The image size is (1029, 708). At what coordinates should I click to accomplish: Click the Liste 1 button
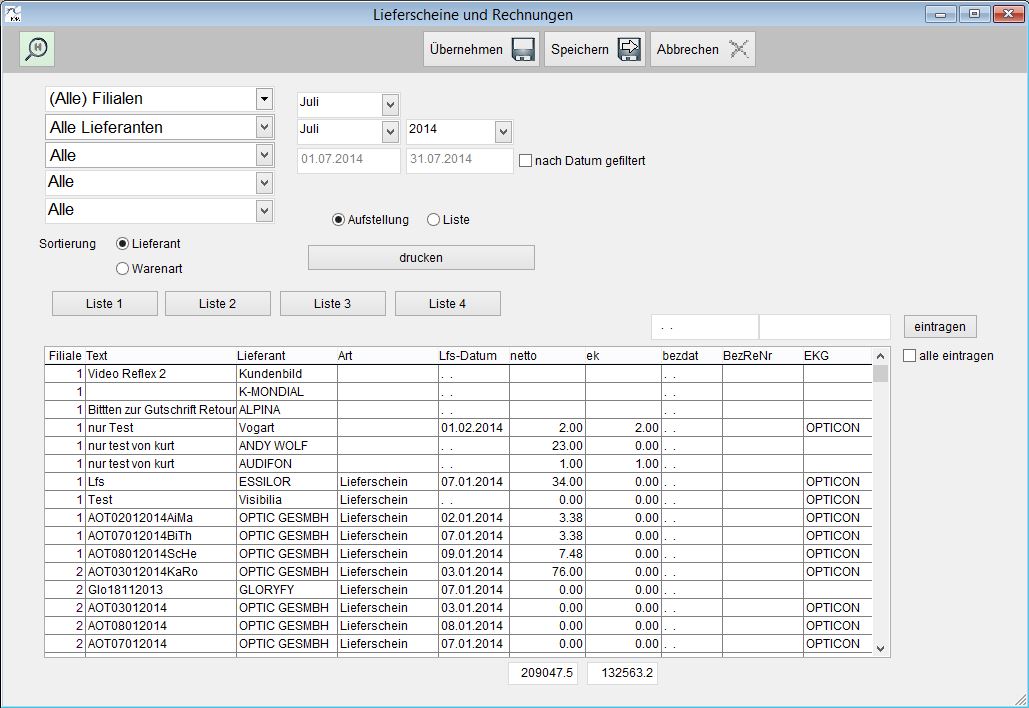(105, 304)
